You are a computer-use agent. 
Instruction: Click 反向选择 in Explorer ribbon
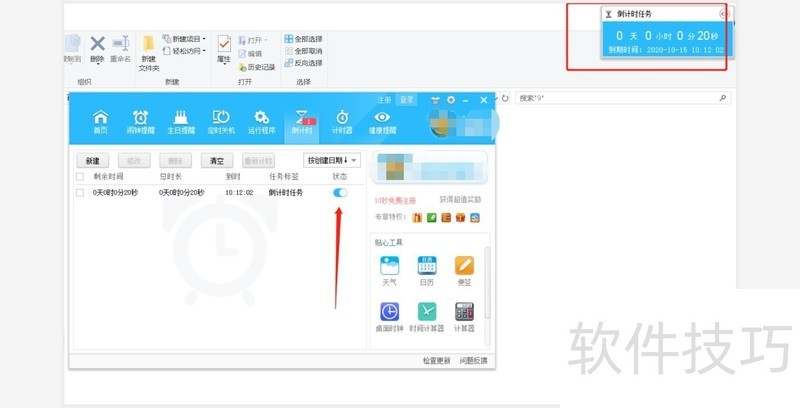(x=304, y=63)
